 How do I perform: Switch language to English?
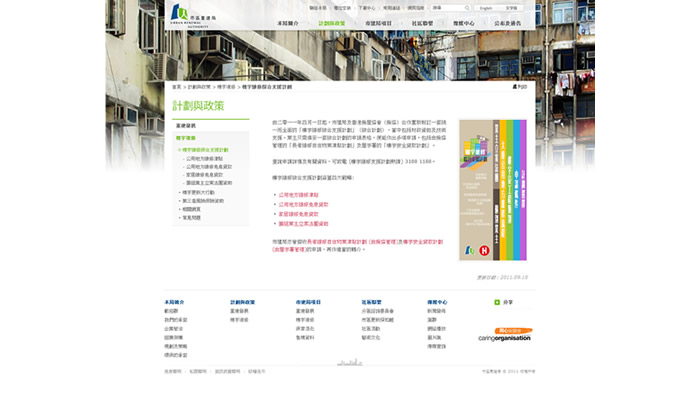pos(486,7)
